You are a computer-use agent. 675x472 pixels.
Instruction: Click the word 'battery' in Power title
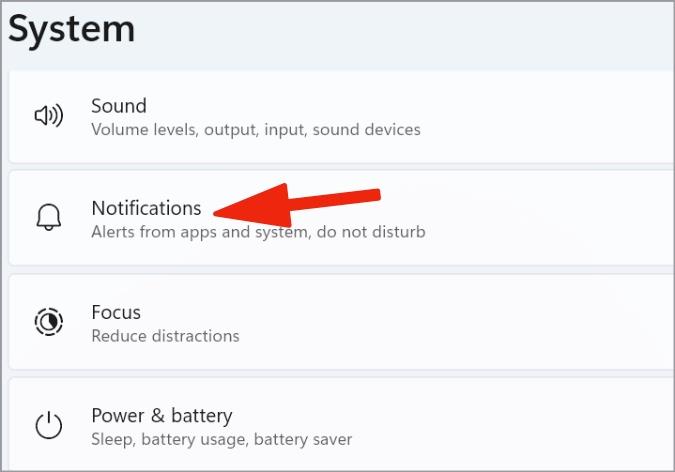point(202,417)
